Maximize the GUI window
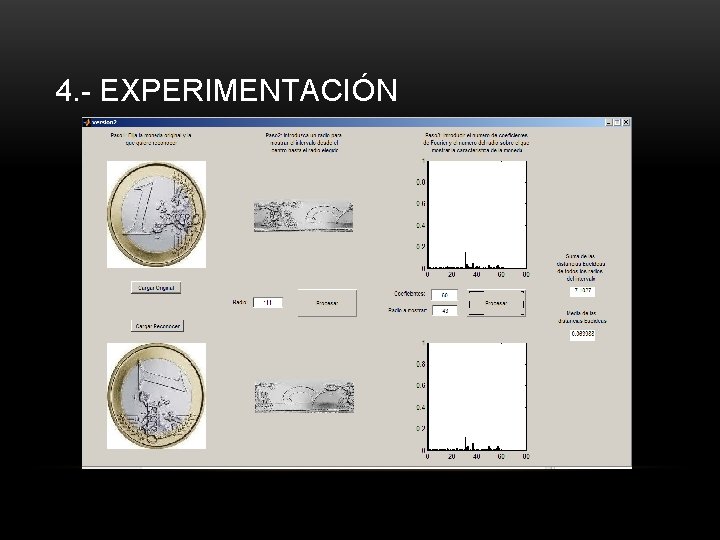 coord(617,122)
